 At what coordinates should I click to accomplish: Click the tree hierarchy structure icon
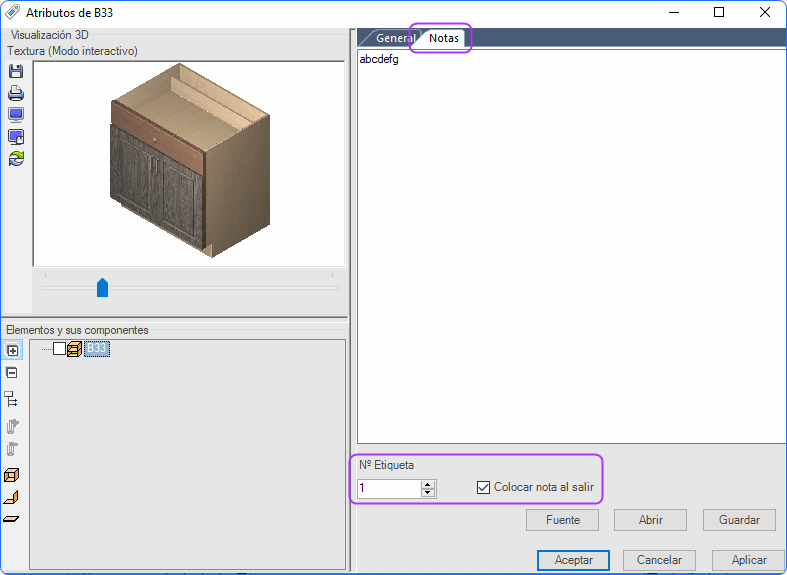pyautogui.click(x=11, y=399)
